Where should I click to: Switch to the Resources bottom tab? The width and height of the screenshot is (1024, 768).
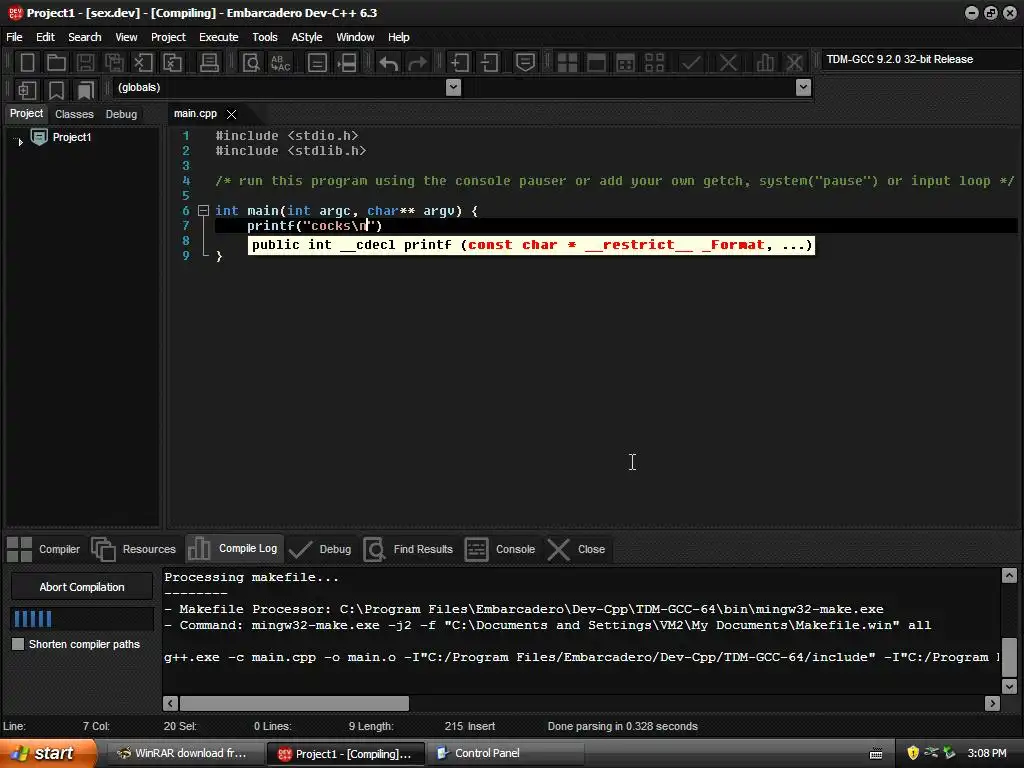pyautogui.click(x=135, y=549)
